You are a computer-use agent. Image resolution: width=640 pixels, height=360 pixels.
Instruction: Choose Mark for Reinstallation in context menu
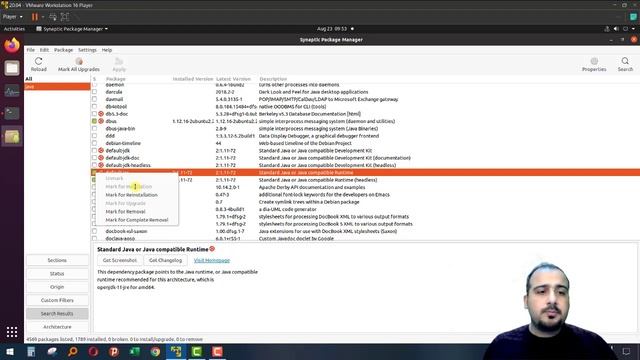(x=131, y=195)
